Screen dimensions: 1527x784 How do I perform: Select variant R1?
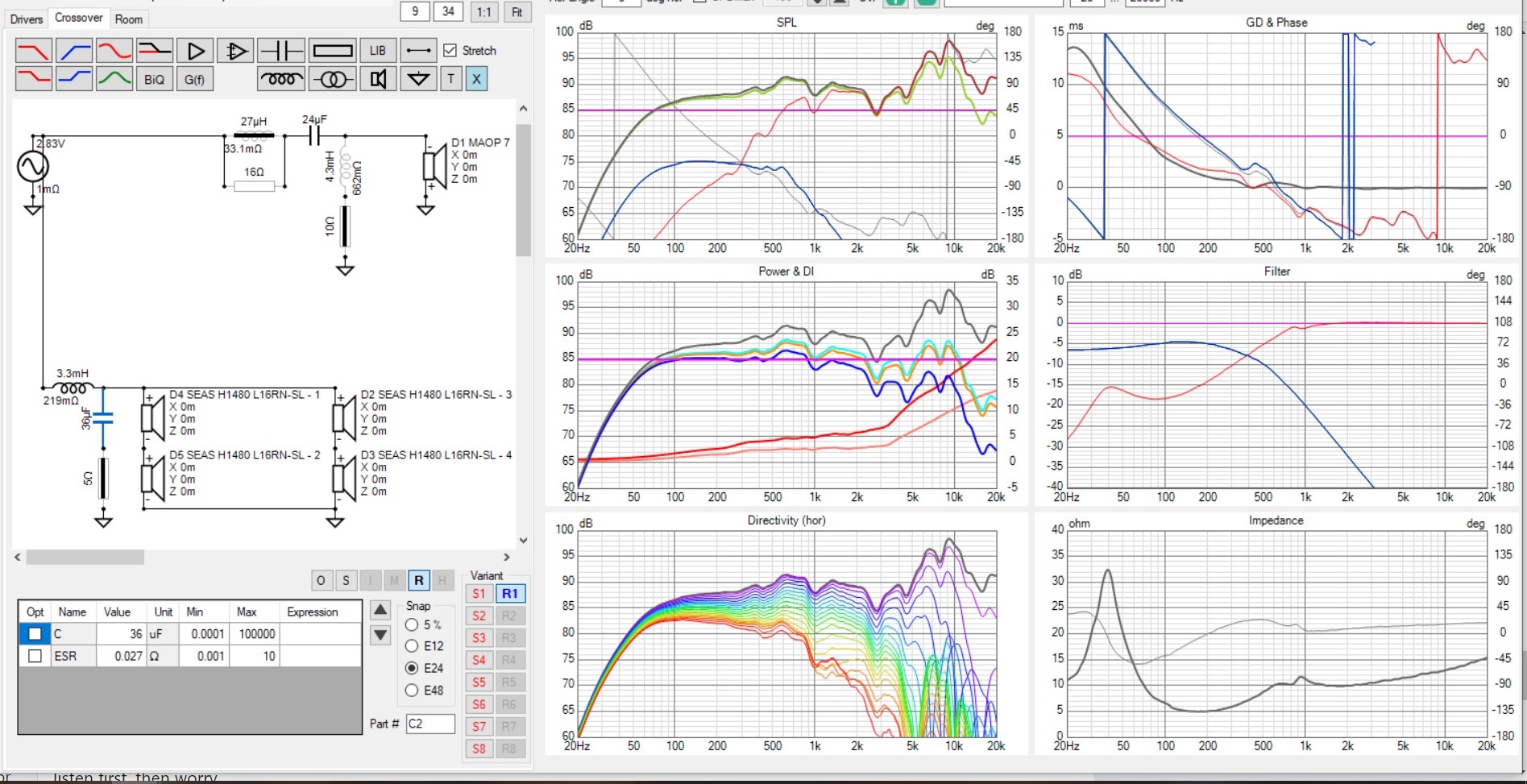pyautogui.click(x=510, y=594)
